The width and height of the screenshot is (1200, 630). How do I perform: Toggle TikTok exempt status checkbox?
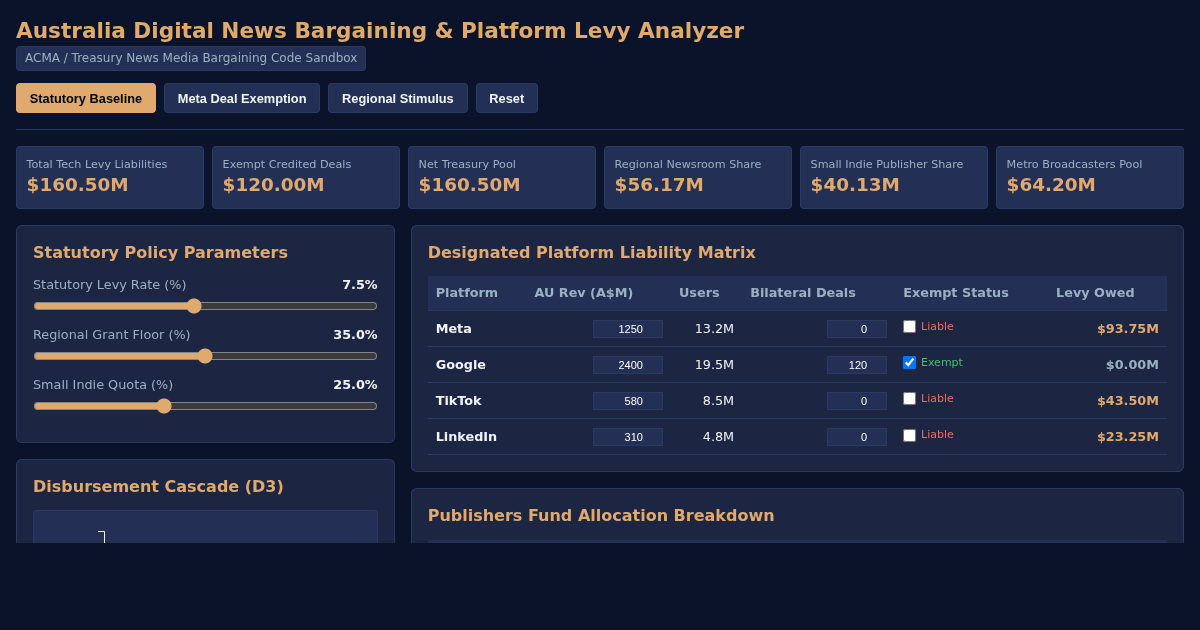[909, 399]
